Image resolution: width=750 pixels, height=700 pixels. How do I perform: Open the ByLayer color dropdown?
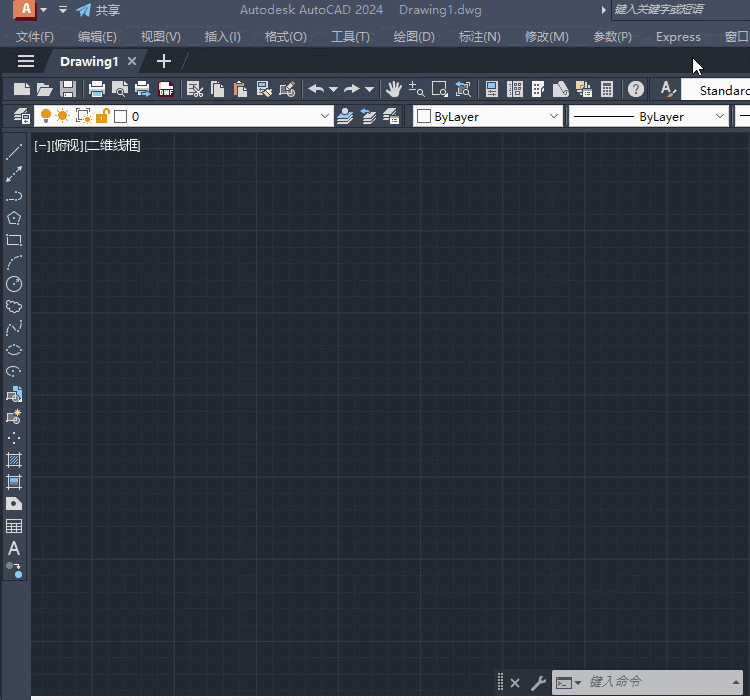coord(555,116)
